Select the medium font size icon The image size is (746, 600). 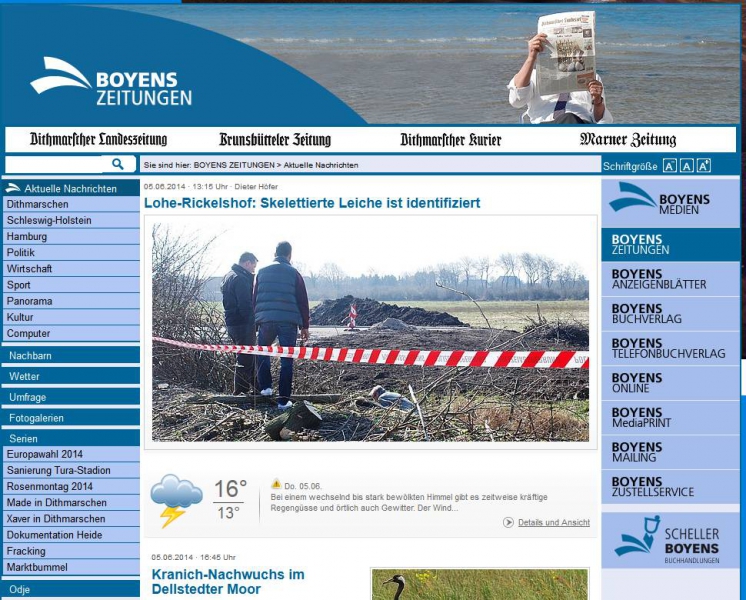click(x=687, y=166)
